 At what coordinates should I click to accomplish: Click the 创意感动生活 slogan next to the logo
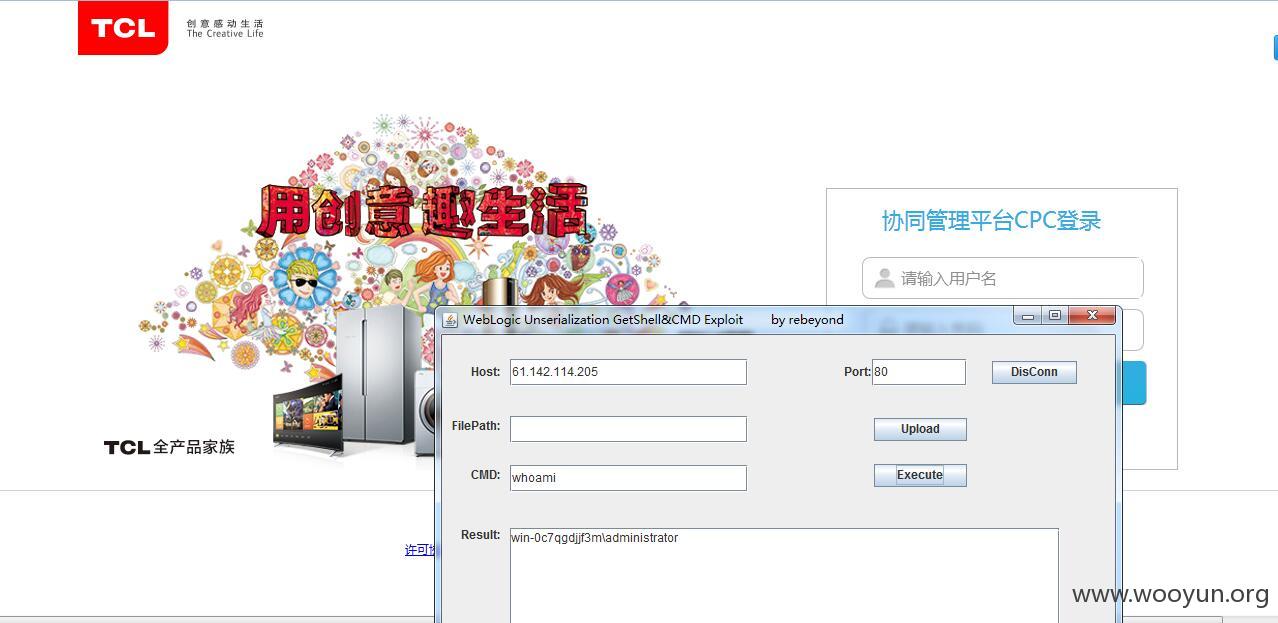coord(225,23)
